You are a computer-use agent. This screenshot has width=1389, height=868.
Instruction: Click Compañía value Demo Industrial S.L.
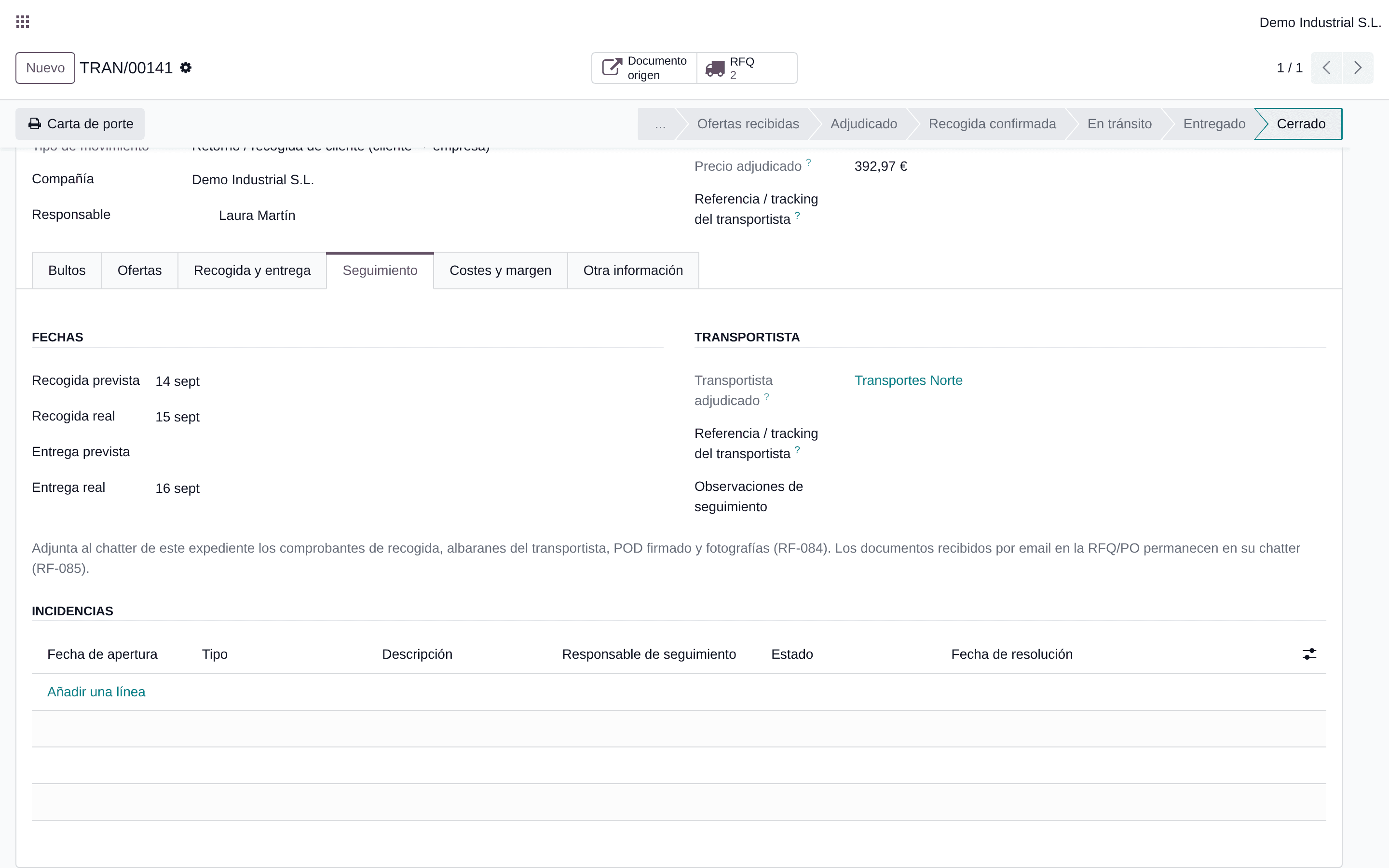click(253, 180)
